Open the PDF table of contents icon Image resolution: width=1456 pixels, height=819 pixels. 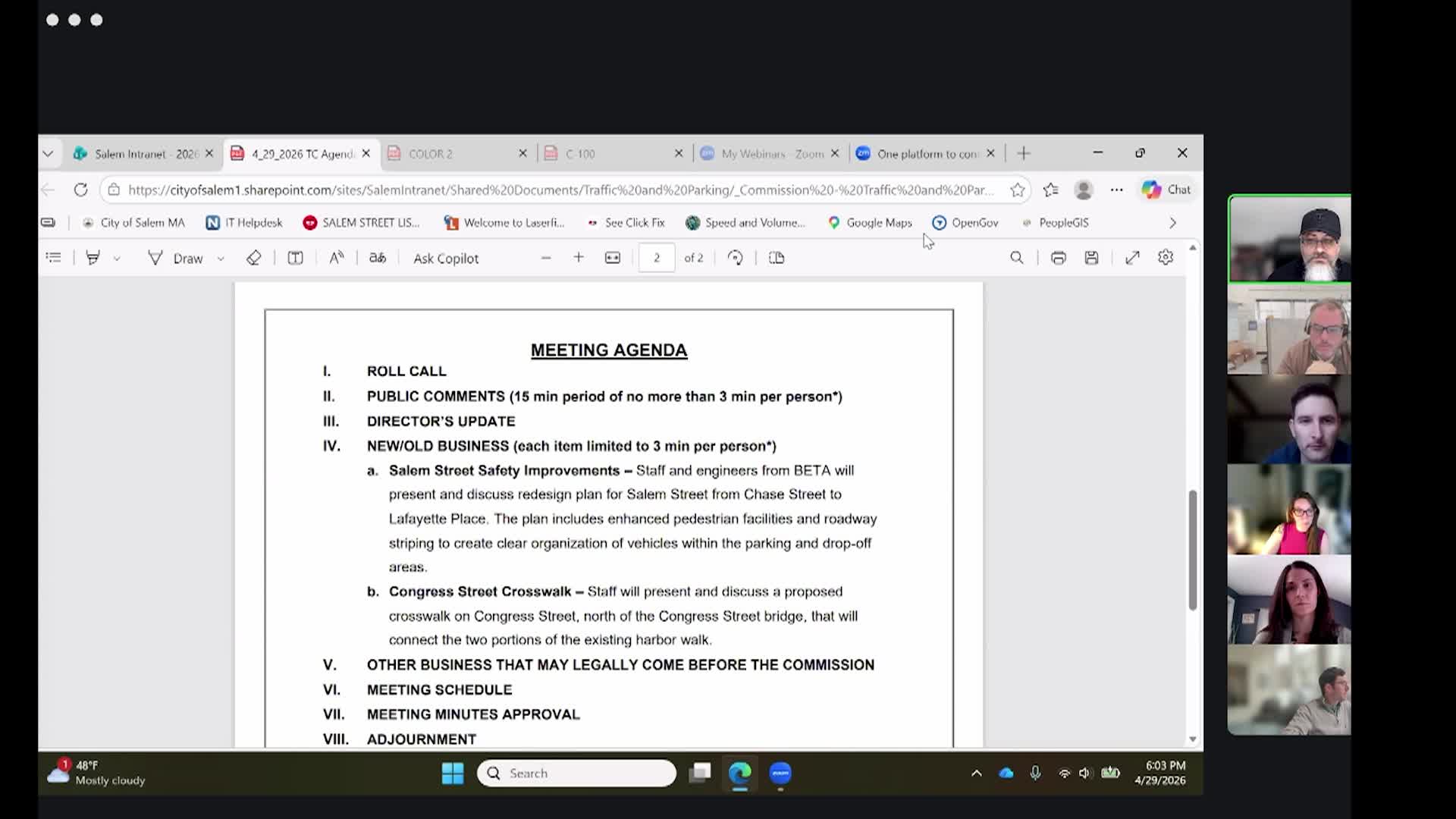(53, 258)
